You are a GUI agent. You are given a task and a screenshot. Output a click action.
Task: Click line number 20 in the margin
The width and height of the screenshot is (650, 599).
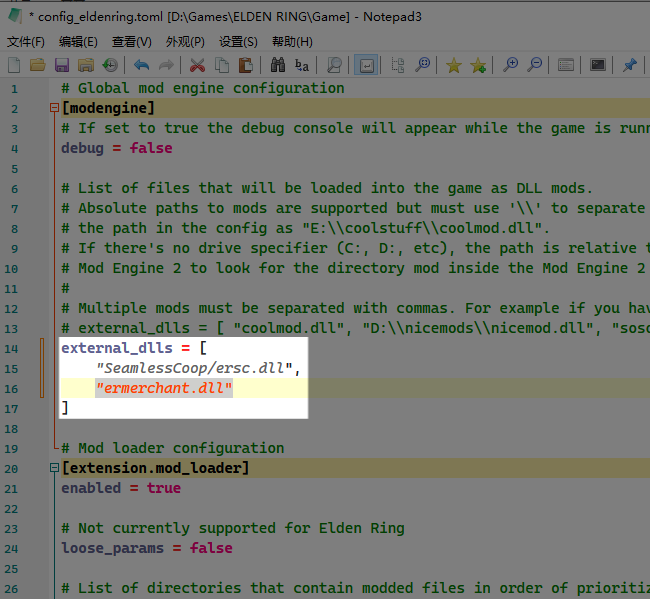point(12,469)
